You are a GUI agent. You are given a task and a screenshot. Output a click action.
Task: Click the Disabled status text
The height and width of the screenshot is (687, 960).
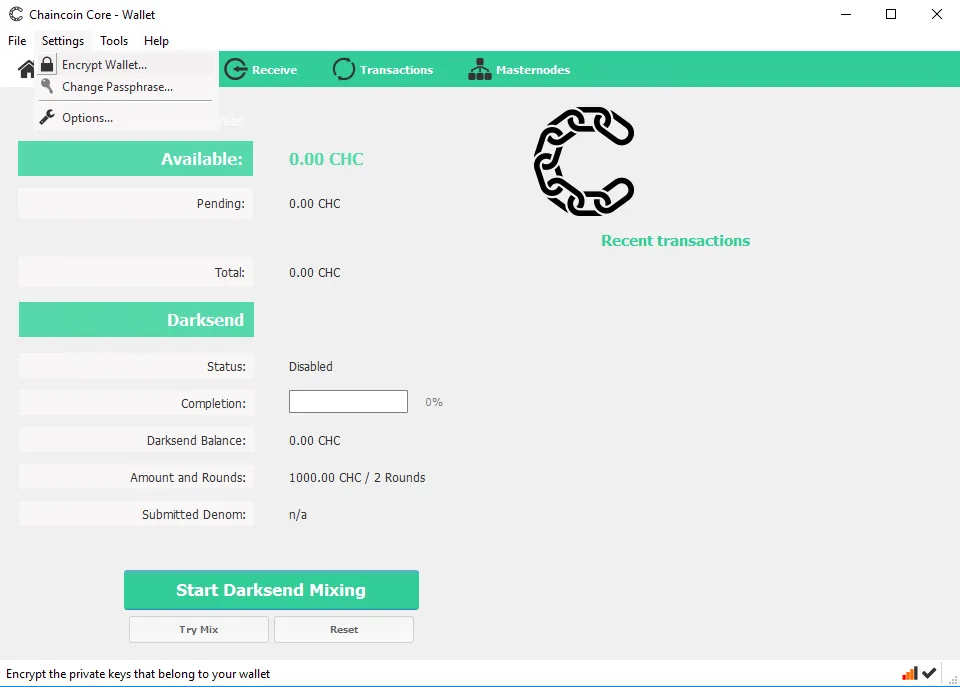311,366
